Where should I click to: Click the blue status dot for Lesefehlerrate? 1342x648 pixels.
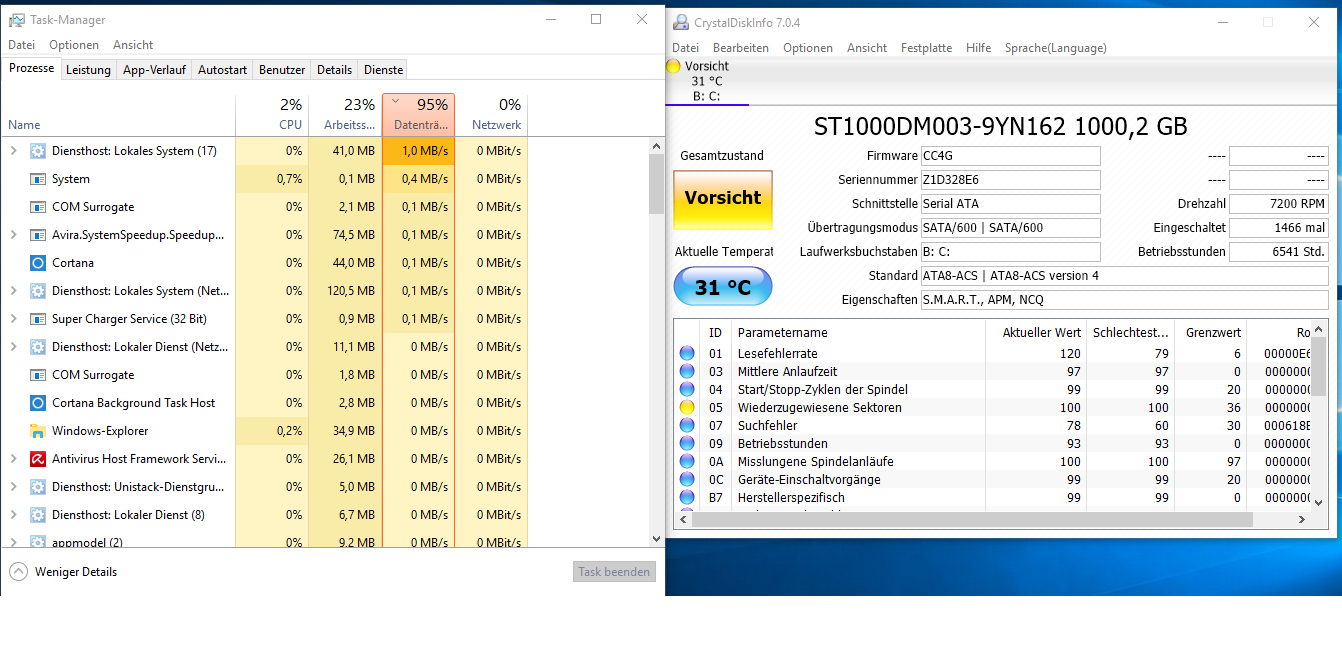(x=687, y=353)
